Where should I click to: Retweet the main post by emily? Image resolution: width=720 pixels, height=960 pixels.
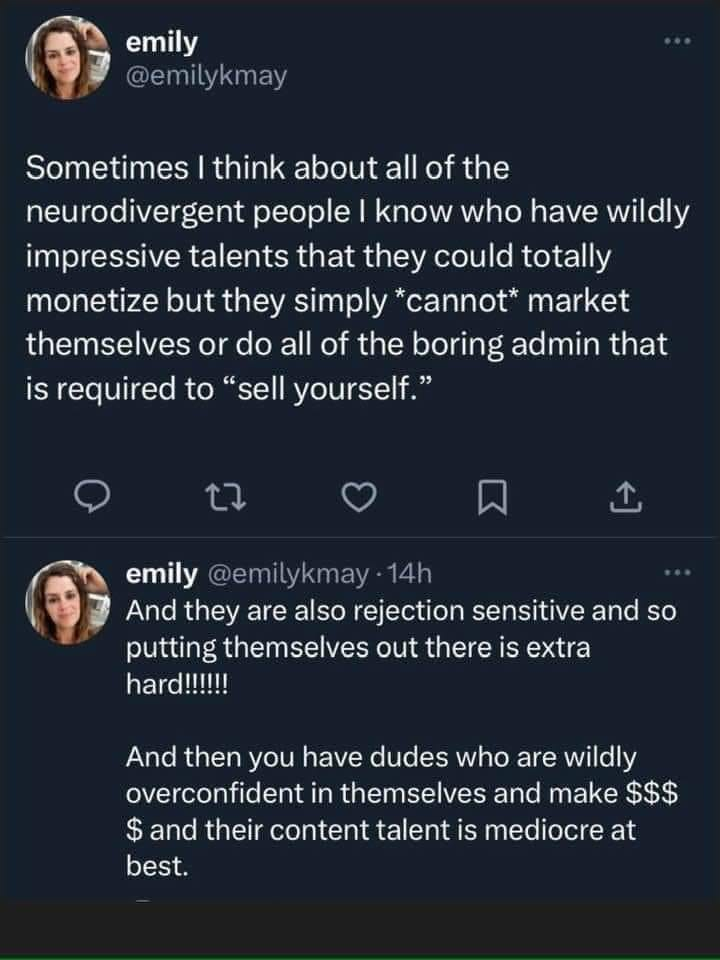225,497
